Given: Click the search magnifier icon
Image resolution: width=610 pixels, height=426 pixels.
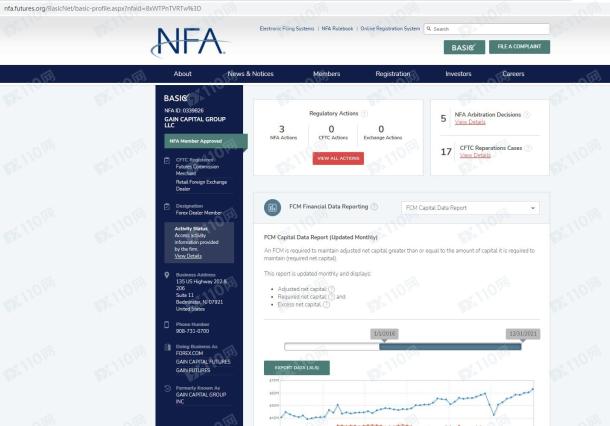Looking at the screenshot, I should (x=429, y=29).
